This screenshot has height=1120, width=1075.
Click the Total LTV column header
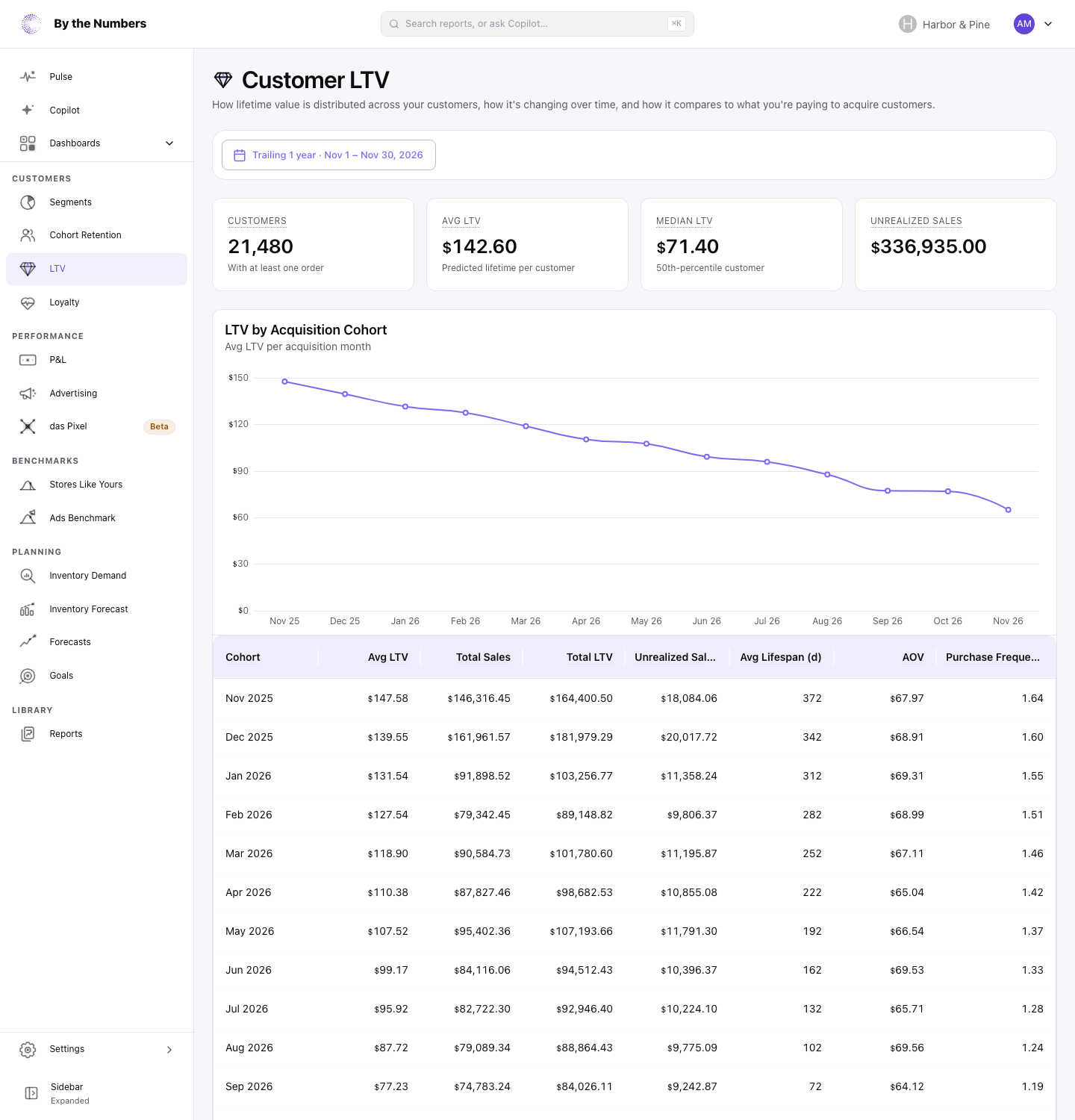point(589,657)
